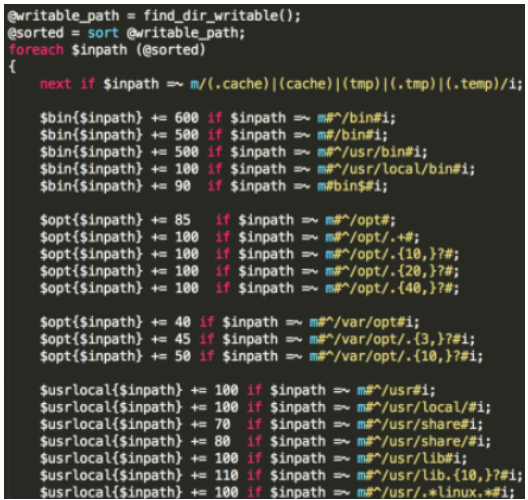The width and height of the screenshot is (528, 500).
Task: Click the $usrlocal line adding 80
Action: pos(265,441)
